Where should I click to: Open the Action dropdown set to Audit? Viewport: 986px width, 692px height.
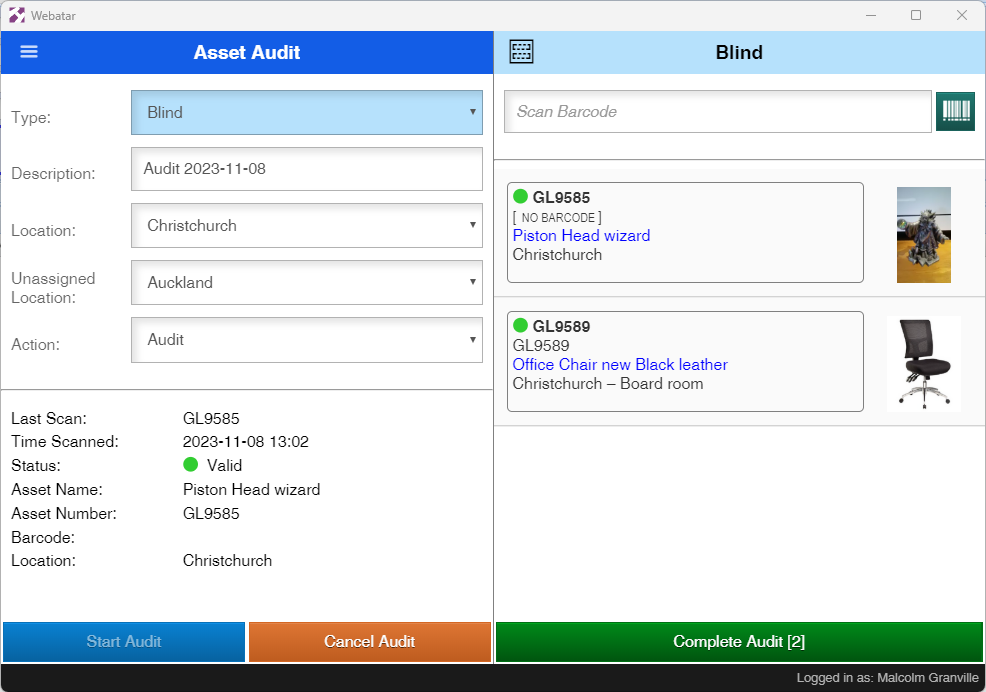[307, 340]
